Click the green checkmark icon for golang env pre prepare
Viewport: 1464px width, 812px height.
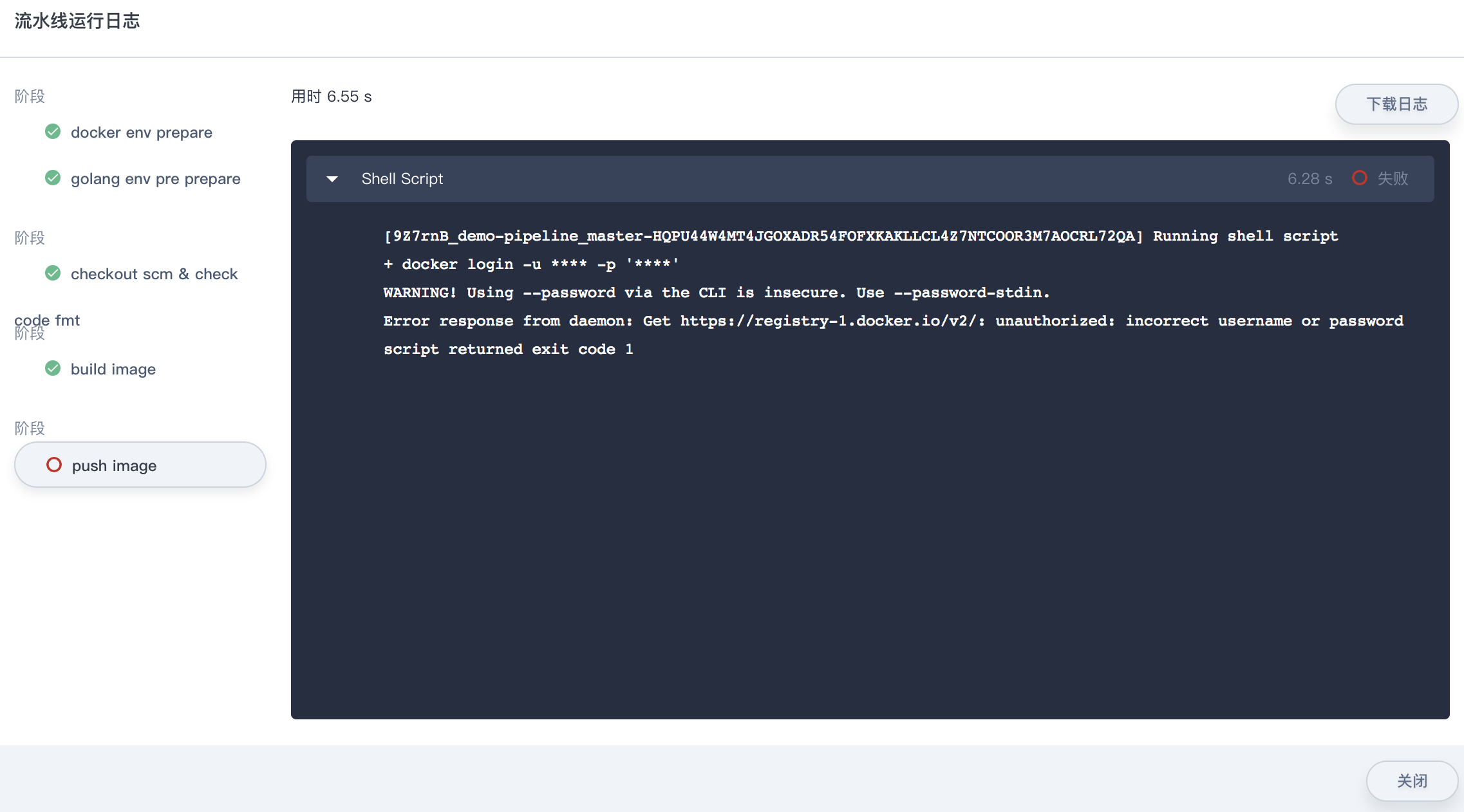click(52, 178)
